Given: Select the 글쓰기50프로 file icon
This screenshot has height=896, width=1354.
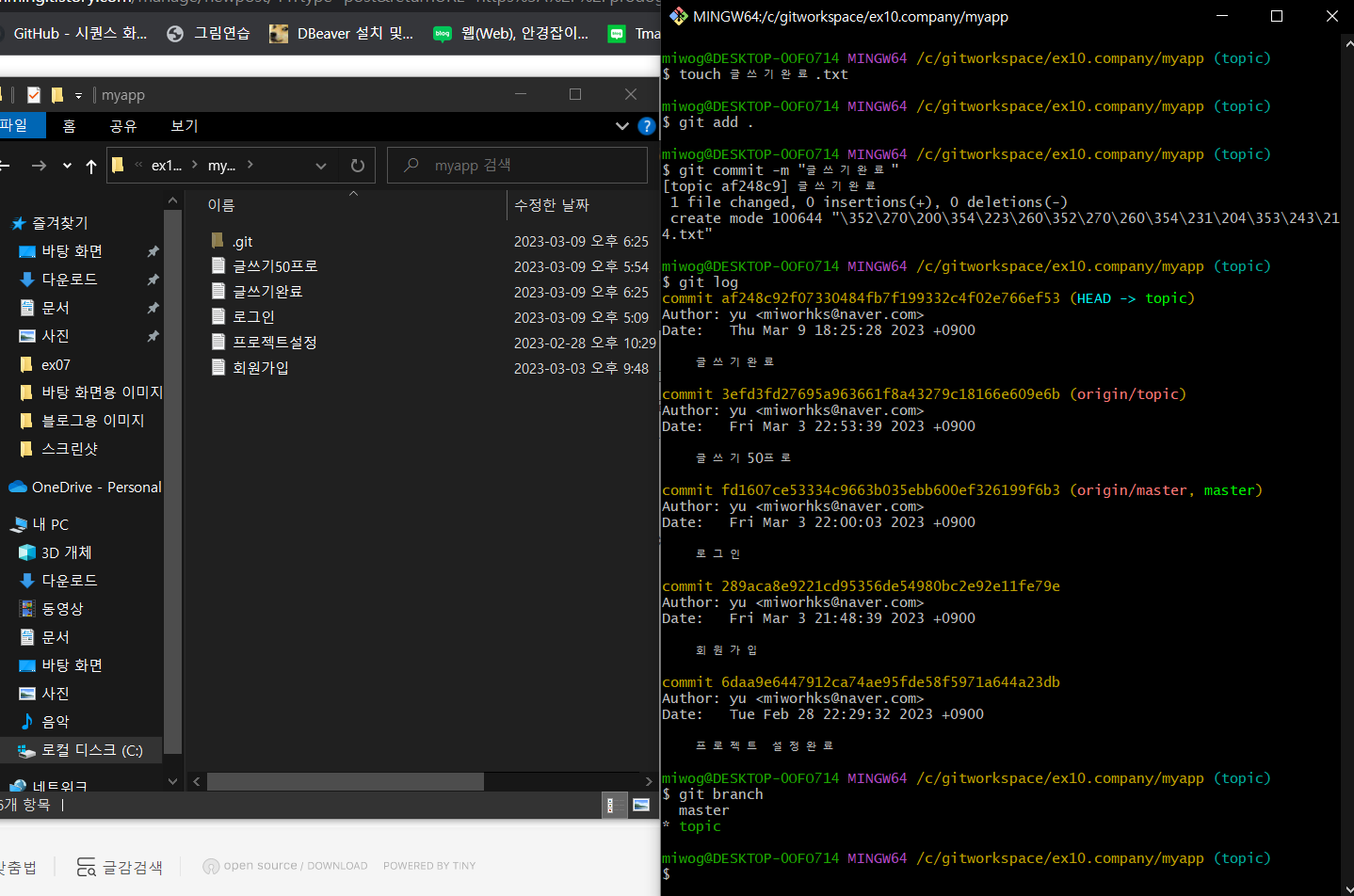Looking at the screenshot, I should coord(218,266).
